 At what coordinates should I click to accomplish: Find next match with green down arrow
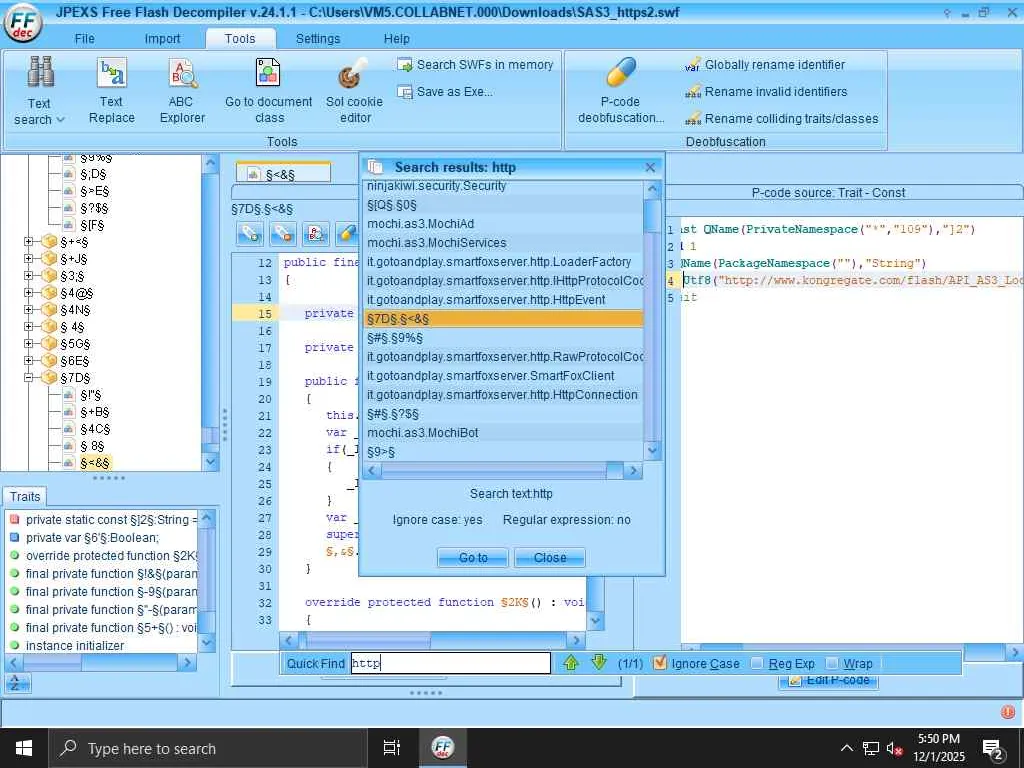click(x=599, y=663)
